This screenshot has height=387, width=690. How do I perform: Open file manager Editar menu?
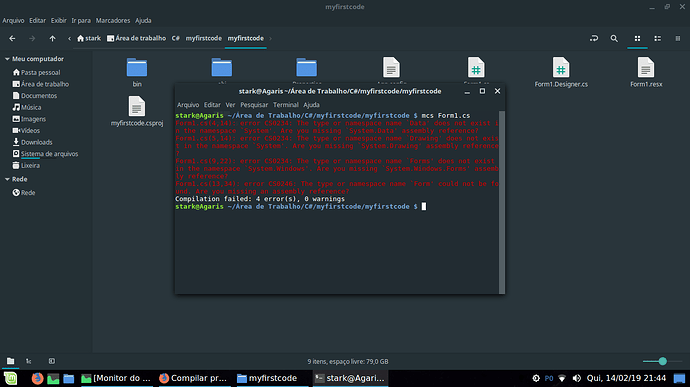(x=37, y=20)
